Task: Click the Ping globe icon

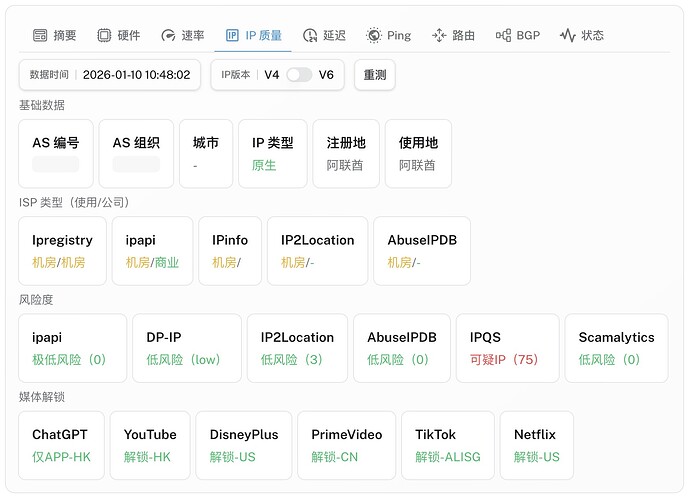Action: [x=374, y=35]
